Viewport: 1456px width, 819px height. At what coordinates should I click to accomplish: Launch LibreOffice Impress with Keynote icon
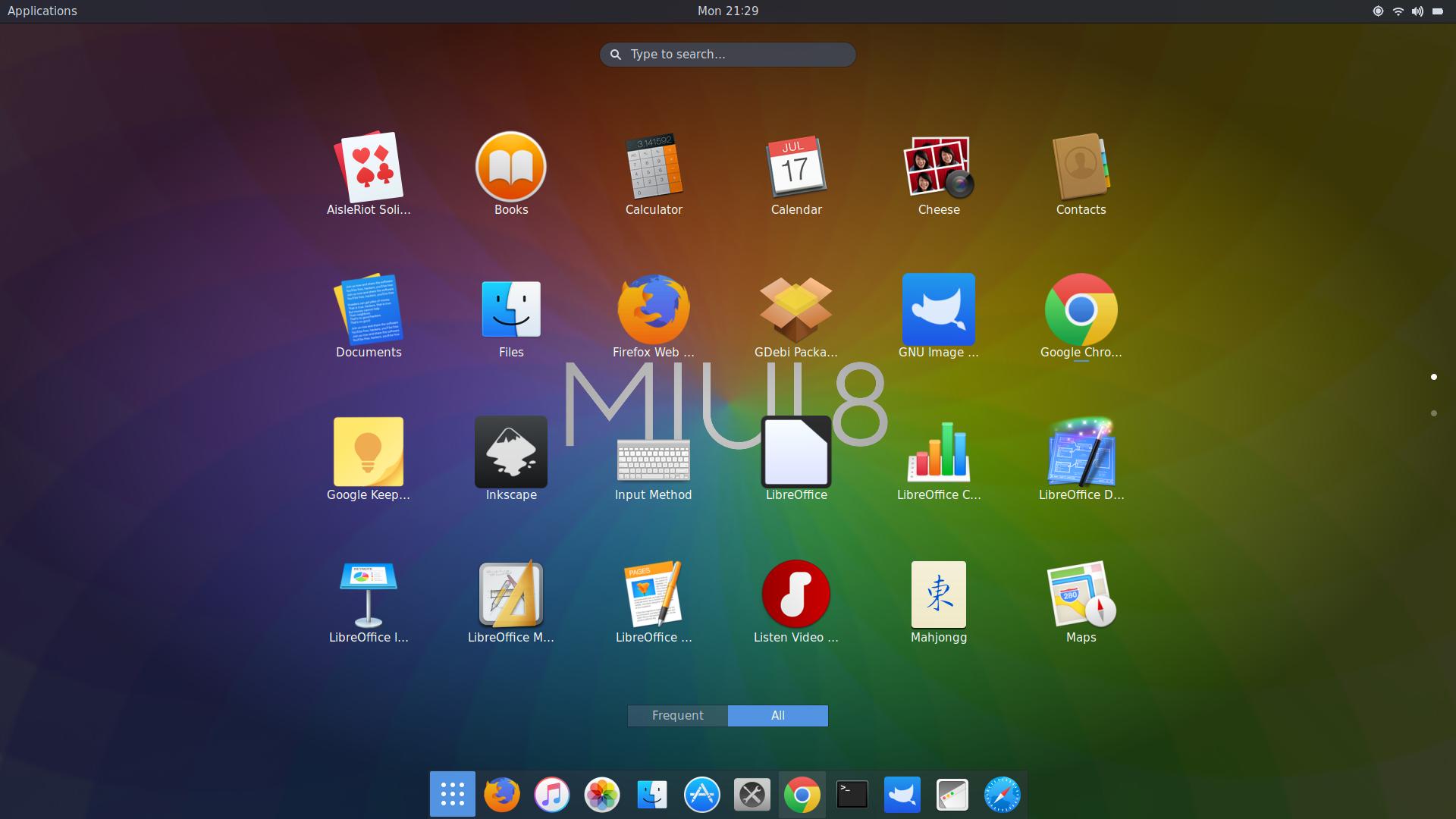click(x=369, y=595)
